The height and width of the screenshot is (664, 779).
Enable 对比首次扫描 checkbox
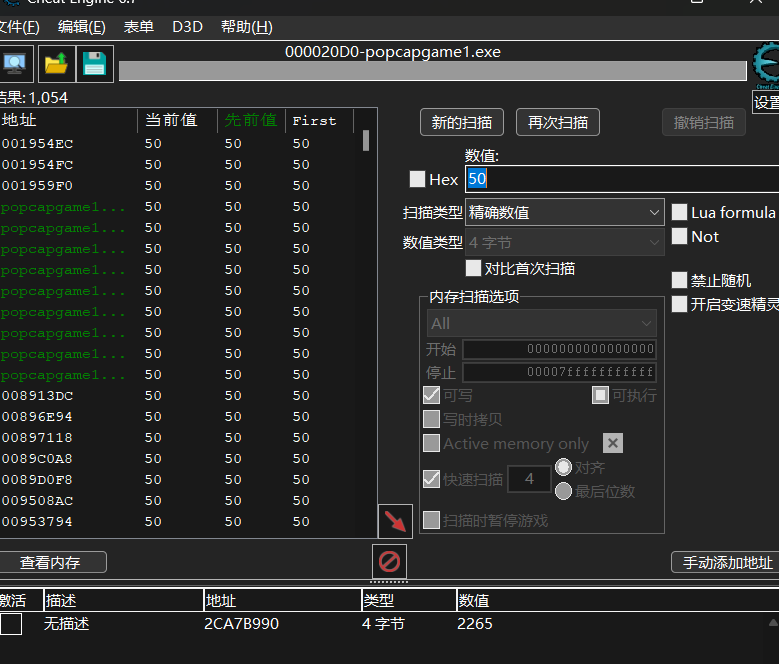473,268
